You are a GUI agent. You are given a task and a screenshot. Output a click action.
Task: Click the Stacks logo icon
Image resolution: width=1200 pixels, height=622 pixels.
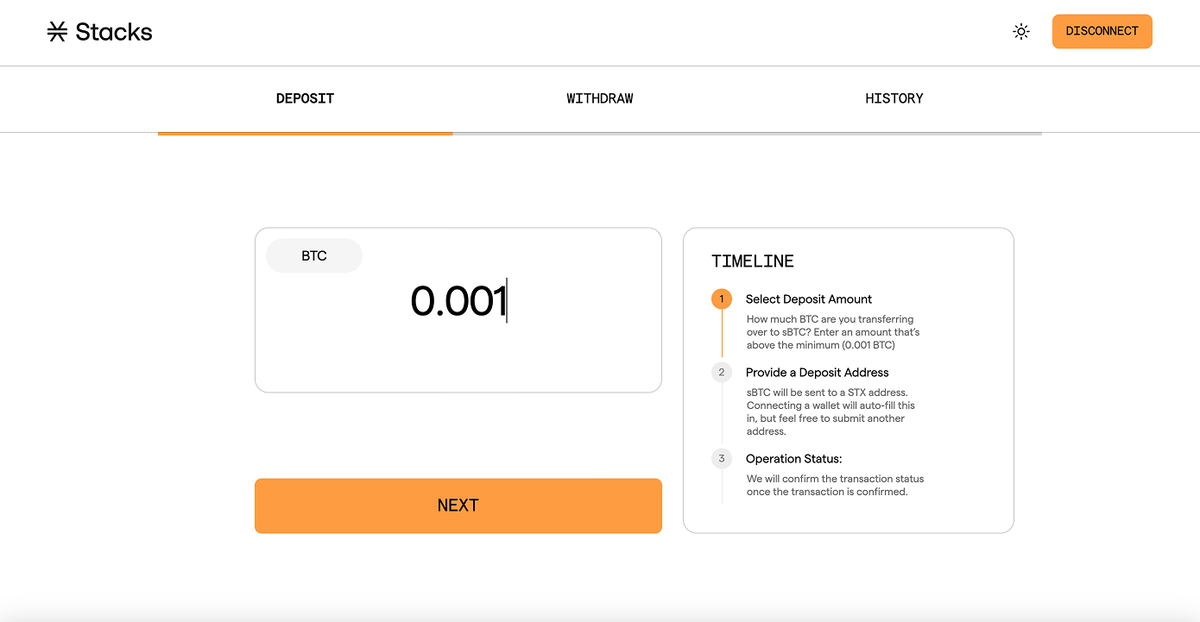[x=57, y=32]
